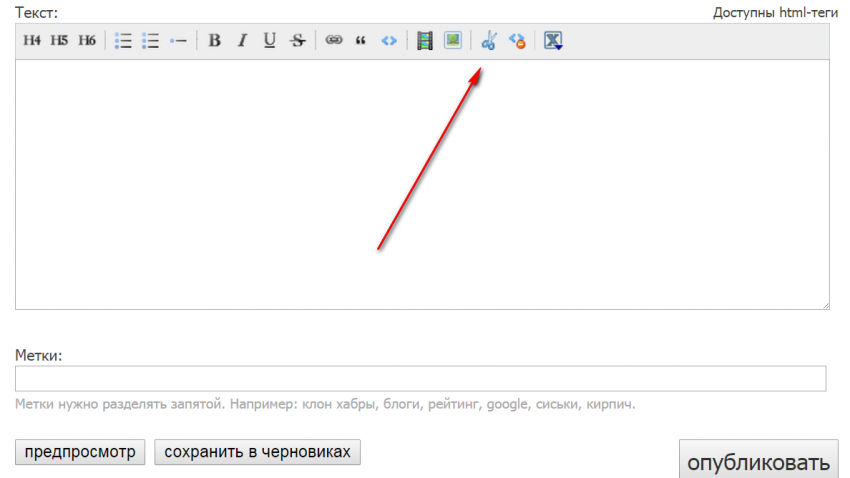Toggle italic formatting
This screenshot has width=850, height=478.
pyautogui.click(x=241, y=41)
